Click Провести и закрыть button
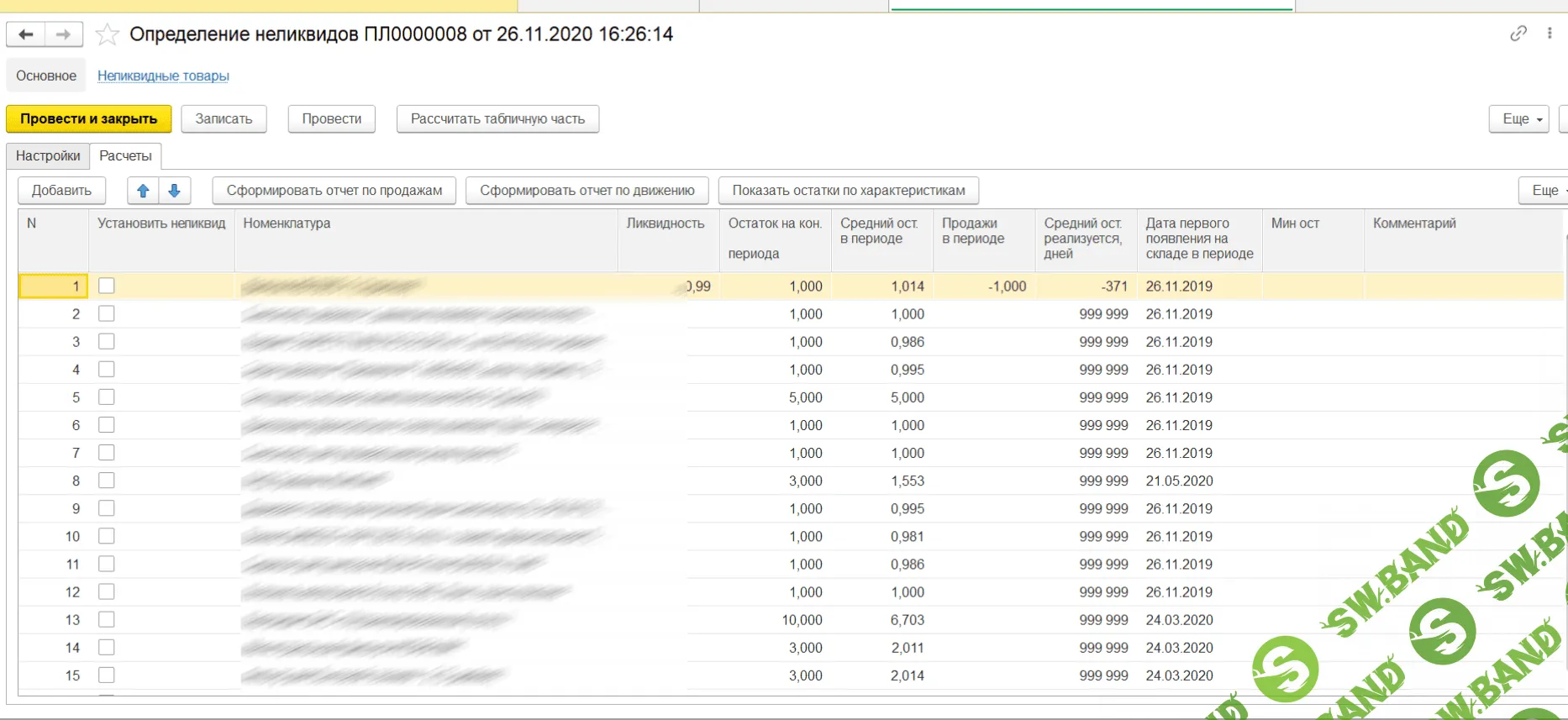 click(88, 119)
